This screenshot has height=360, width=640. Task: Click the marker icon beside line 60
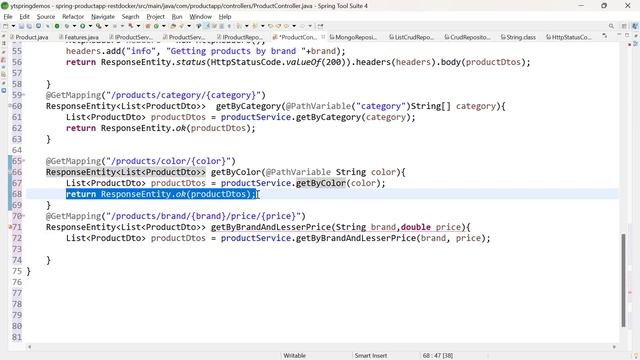10,106
